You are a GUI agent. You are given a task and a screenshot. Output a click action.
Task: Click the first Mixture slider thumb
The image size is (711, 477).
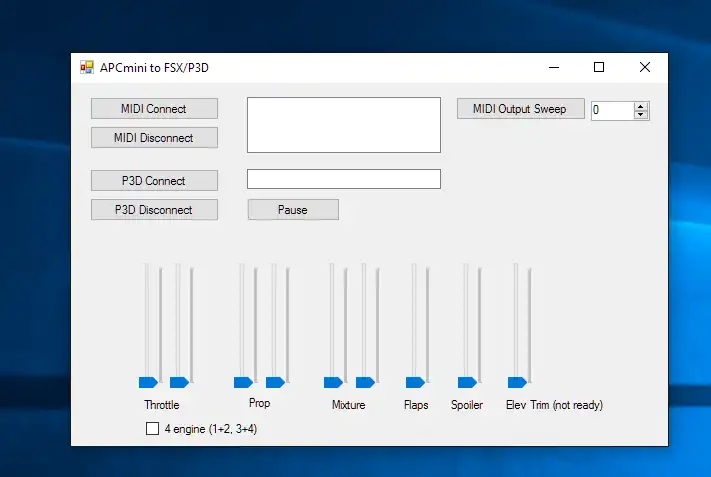[334, 383]
